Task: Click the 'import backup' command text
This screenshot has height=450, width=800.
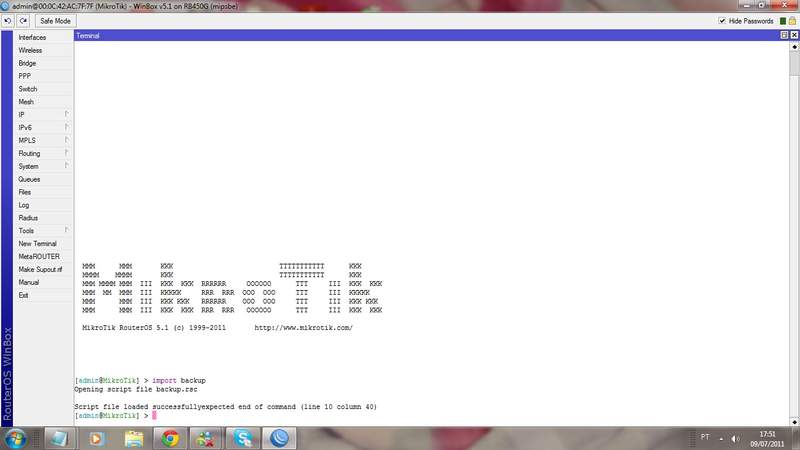Action: (179, 381)
